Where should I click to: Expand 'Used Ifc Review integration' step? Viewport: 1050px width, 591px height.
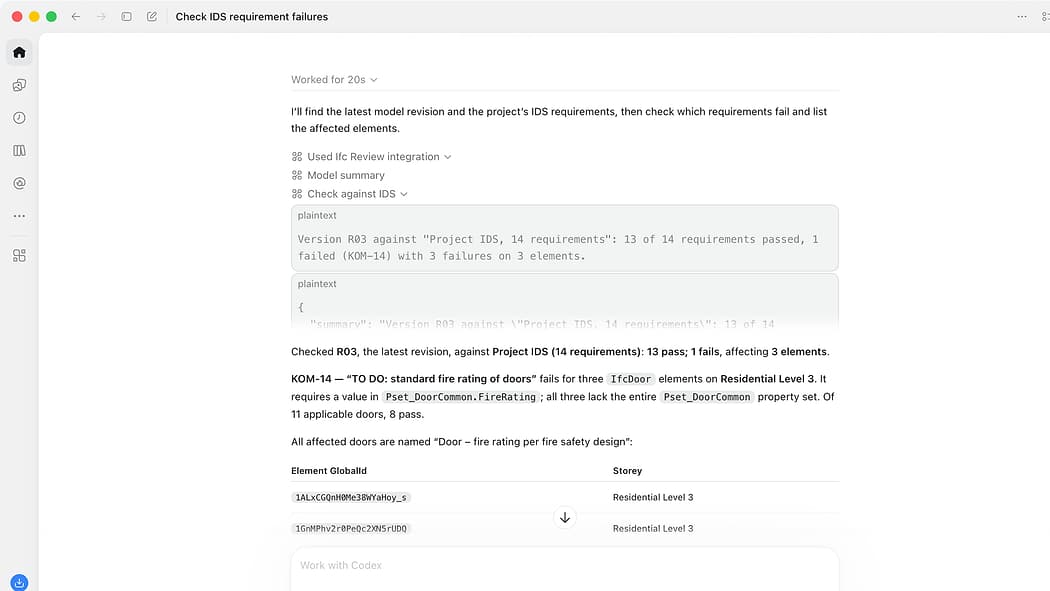pyautogui.click(x=372, y=157)
